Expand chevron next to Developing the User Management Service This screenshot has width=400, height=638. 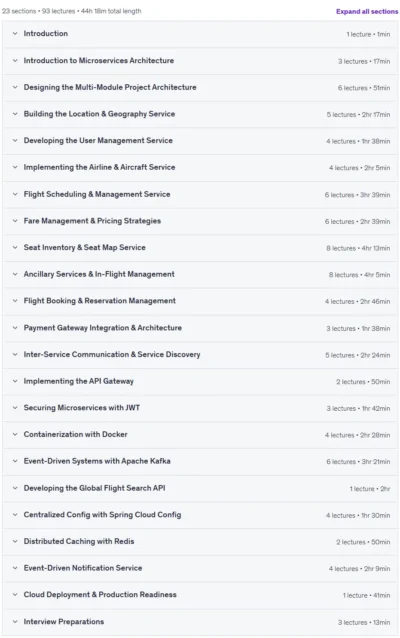15,140
